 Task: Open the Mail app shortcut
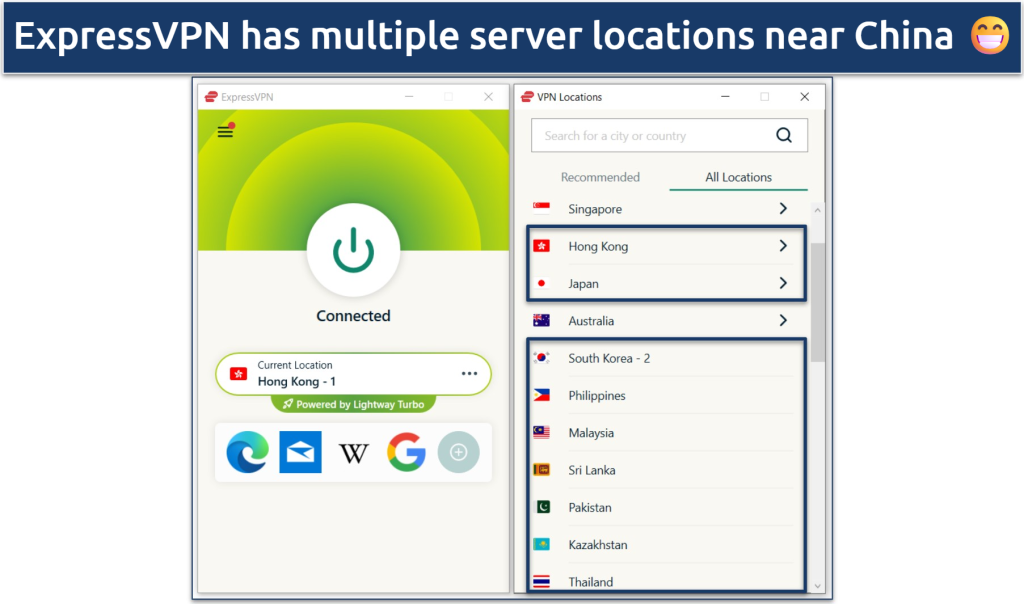300,452
